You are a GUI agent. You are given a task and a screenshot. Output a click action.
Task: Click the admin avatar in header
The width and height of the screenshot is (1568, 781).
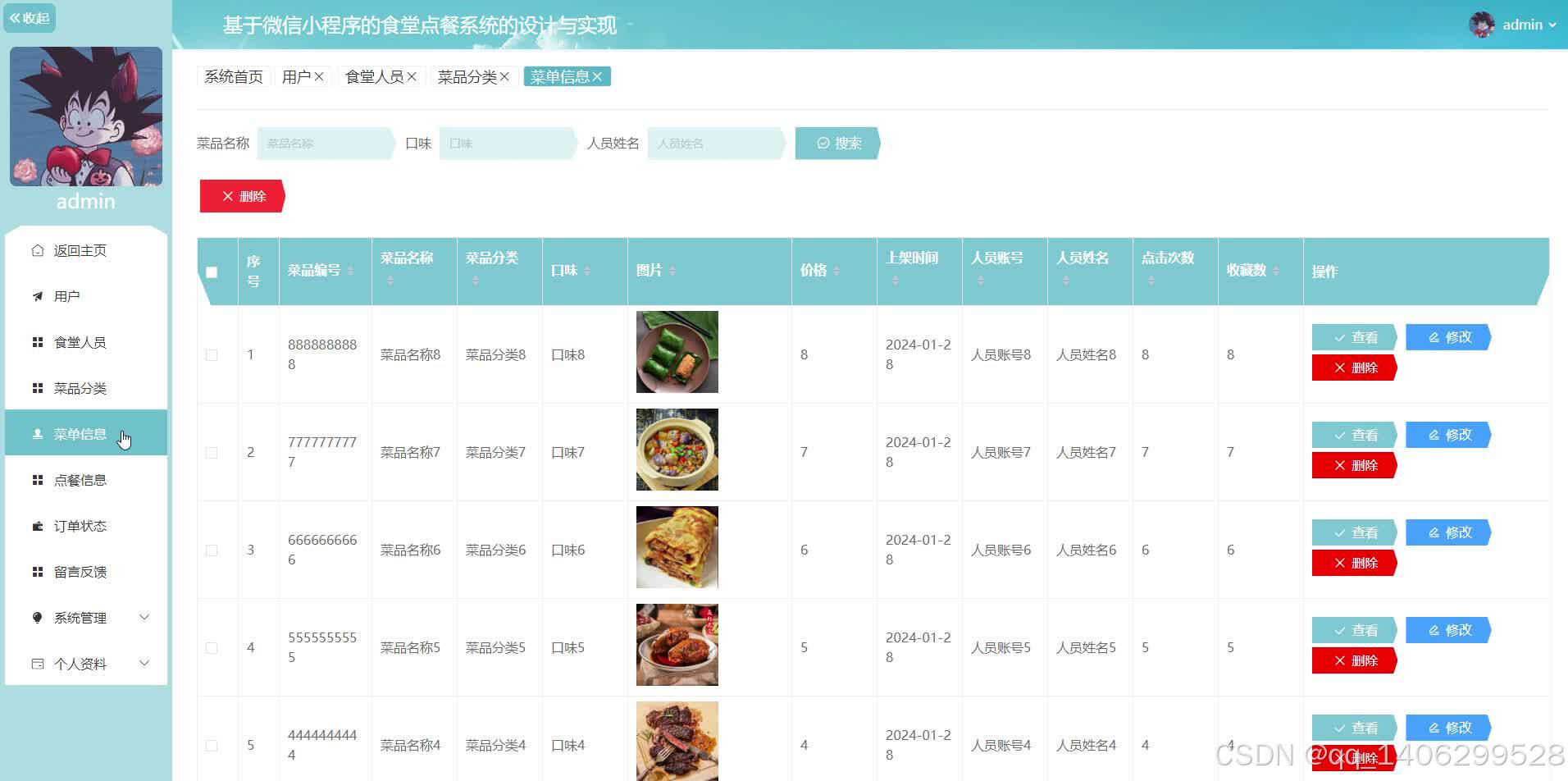[1482, 25]
